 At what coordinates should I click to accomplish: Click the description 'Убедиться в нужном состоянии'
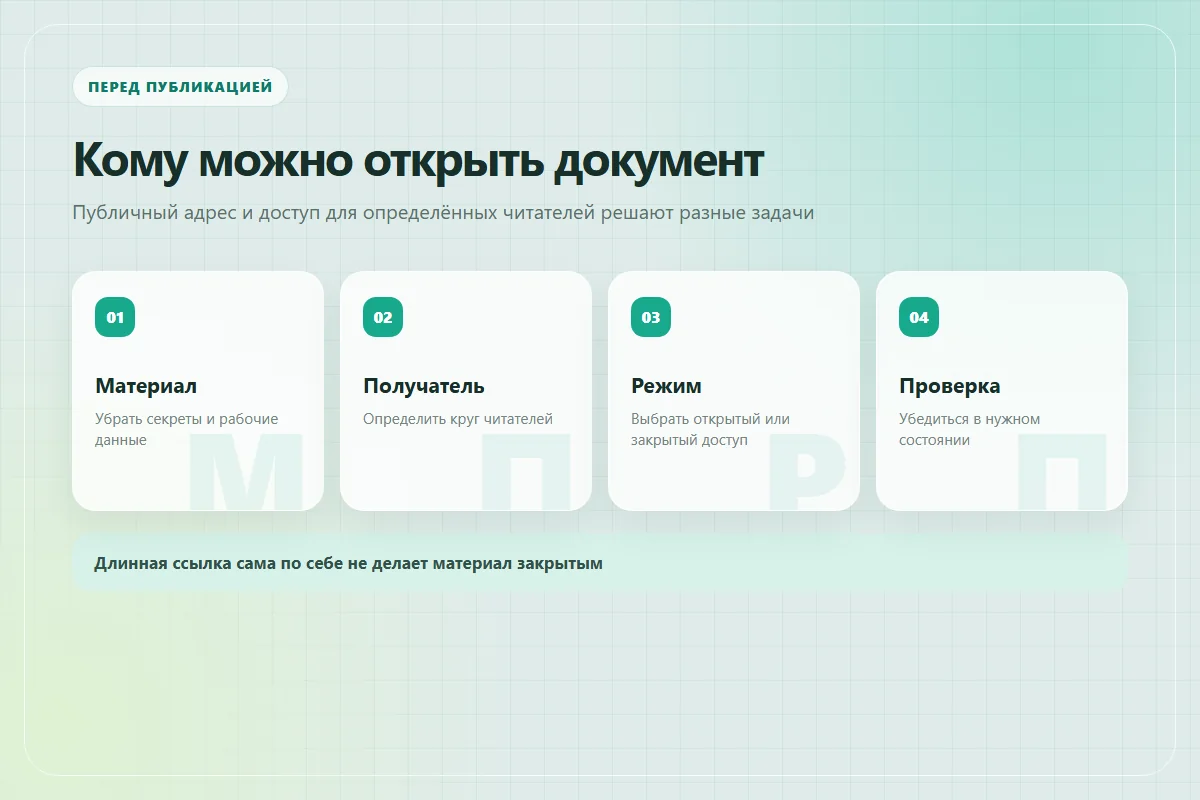[970, 430]
